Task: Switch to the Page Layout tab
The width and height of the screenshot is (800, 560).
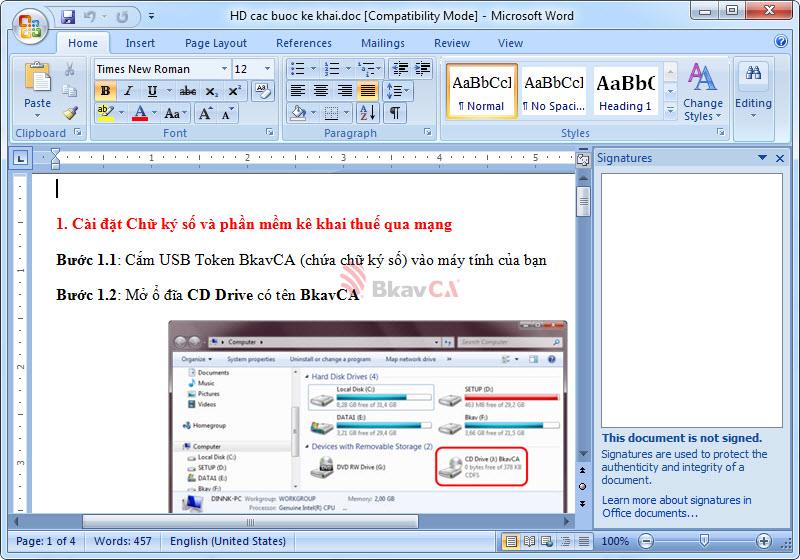Action: tap(215, 43)
